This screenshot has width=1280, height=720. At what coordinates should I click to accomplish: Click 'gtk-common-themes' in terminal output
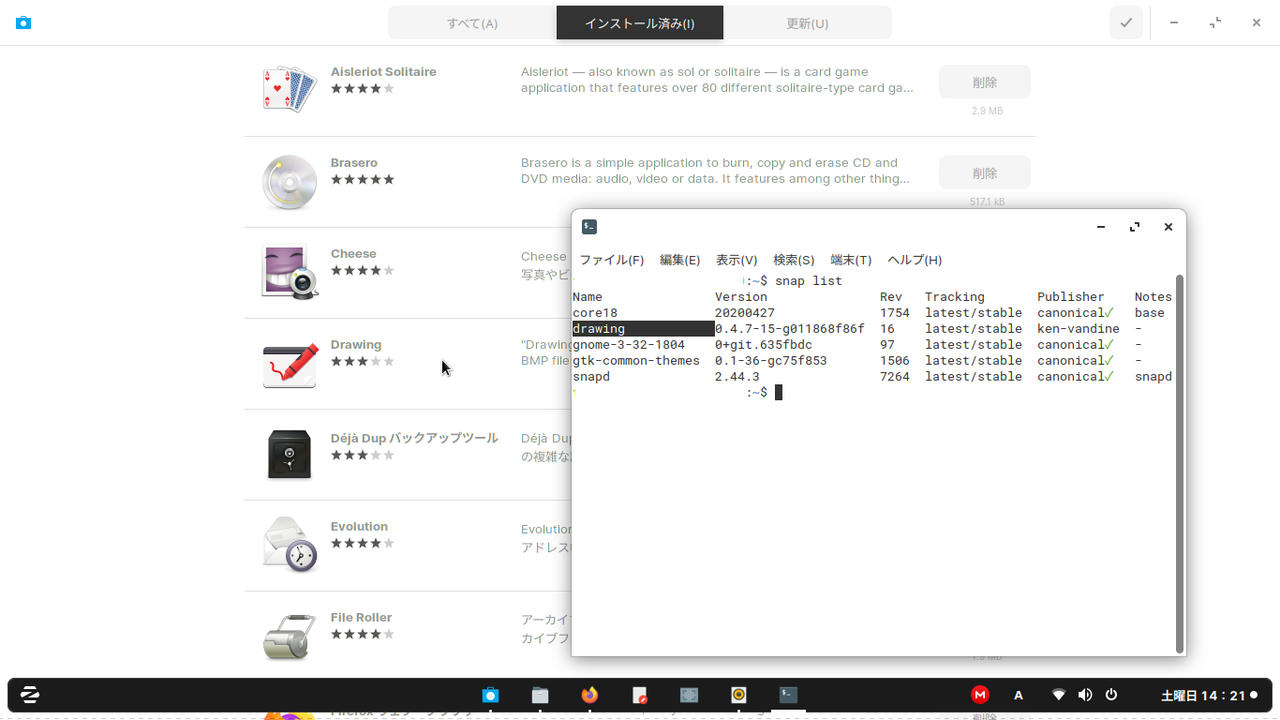click(x=636, y=361)
